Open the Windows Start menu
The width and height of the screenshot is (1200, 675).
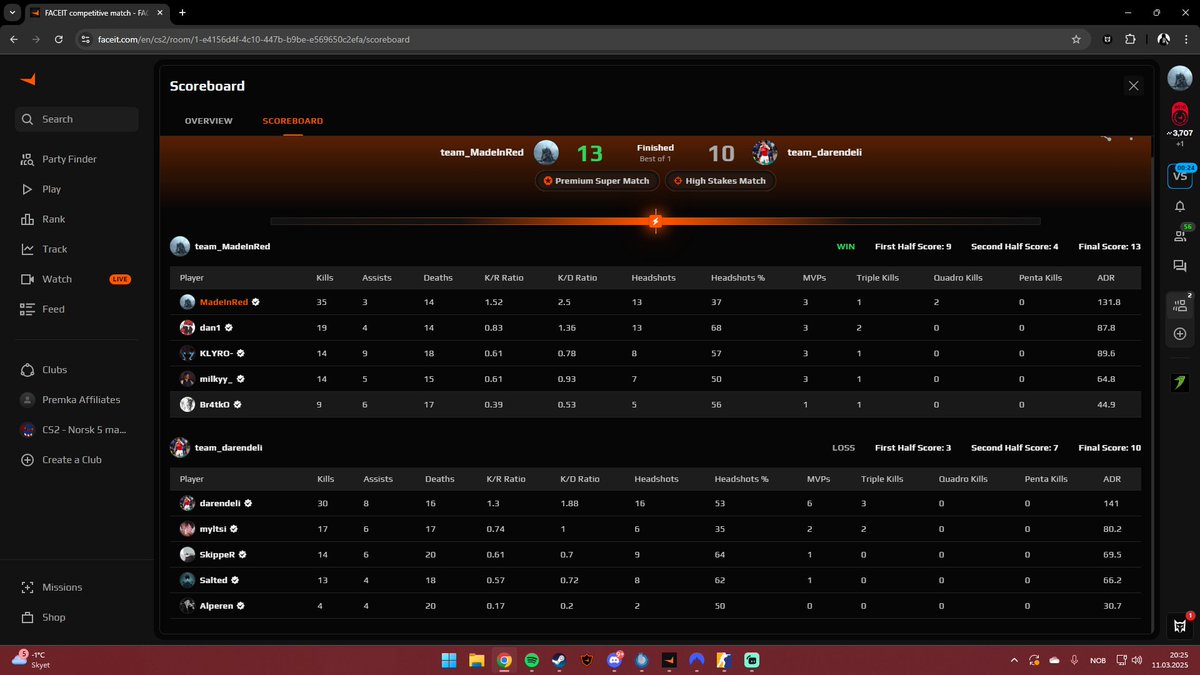448,660
